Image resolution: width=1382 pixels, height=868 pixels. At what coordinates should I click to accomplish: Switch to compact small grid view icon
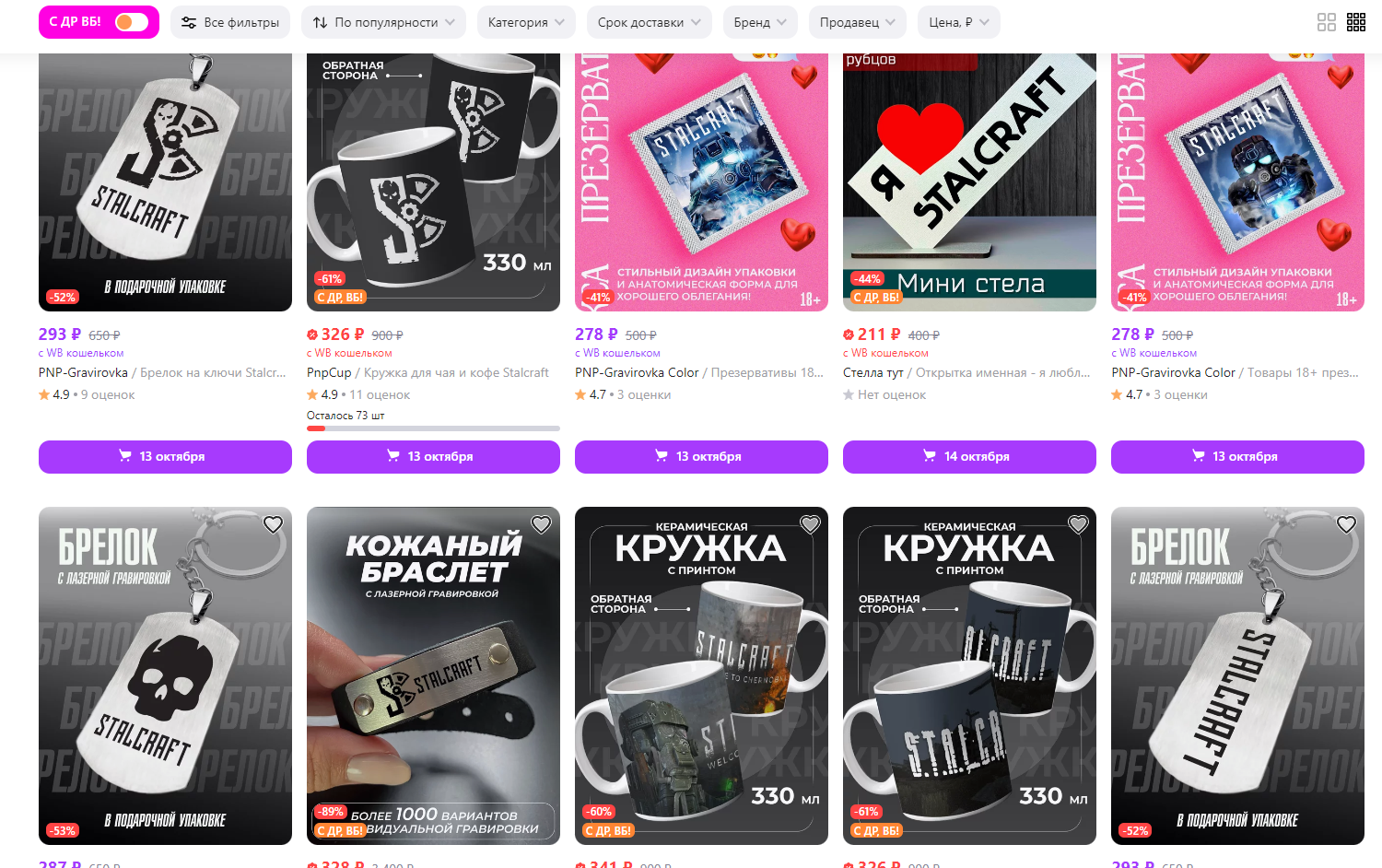pos(1356,22)
